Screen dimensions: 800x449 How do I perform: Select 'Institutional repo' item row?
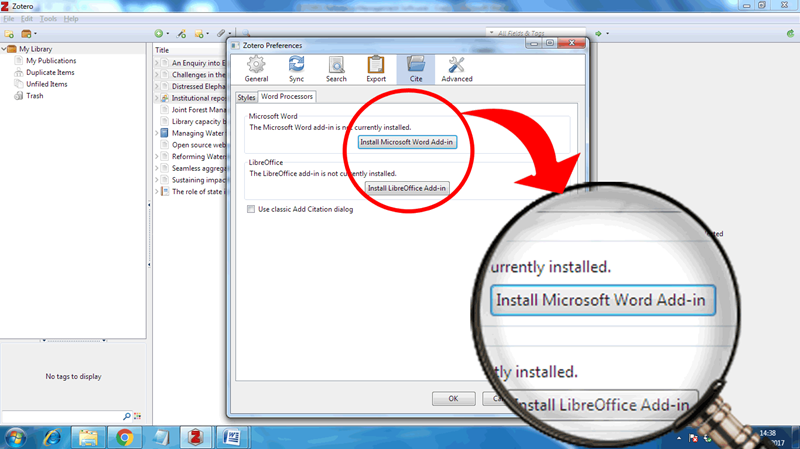192,98
